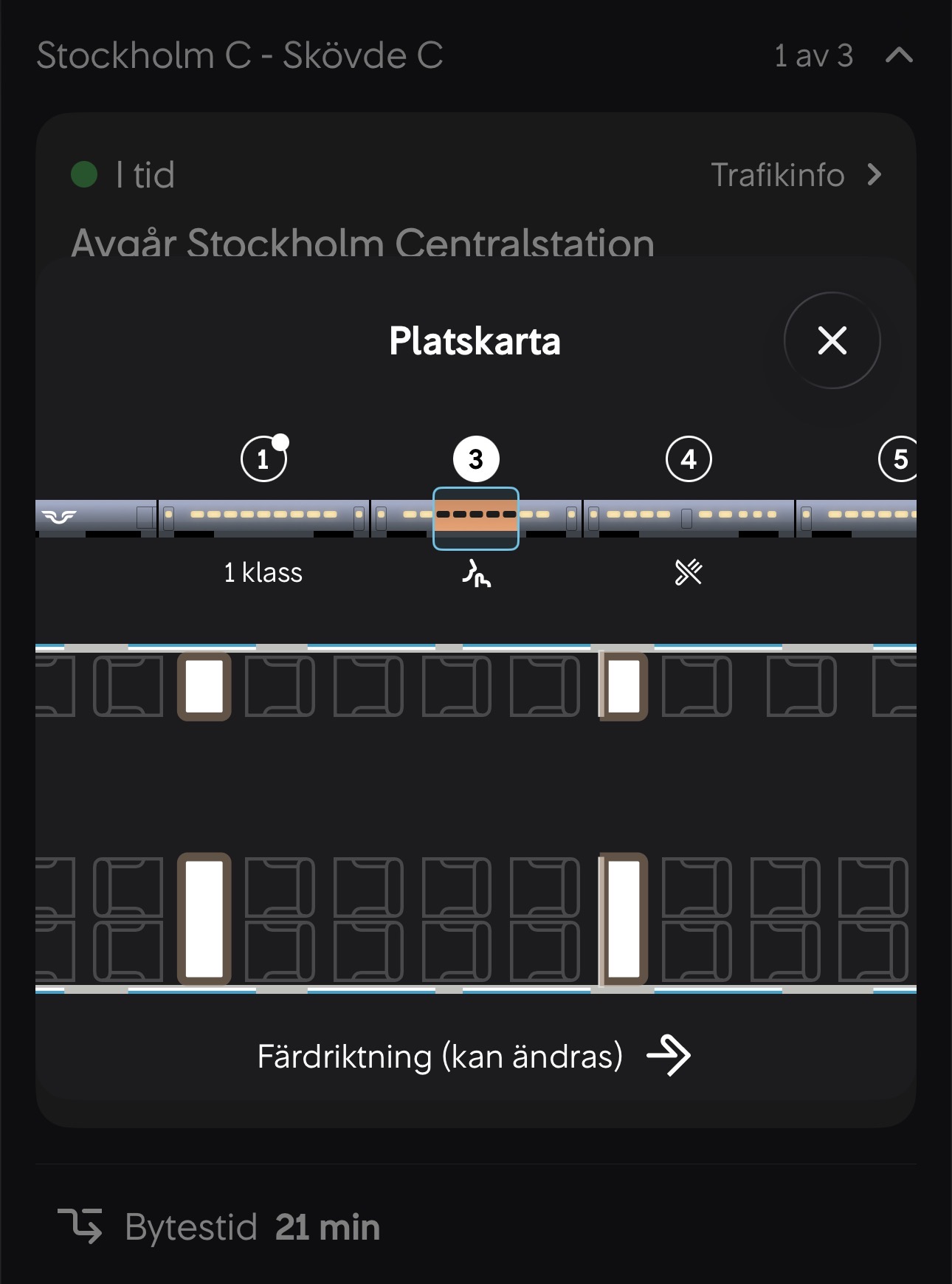Viewport: 952px width, 1284px height.
Task: Close the Platskarta seat map
Action: pos(832,340)
